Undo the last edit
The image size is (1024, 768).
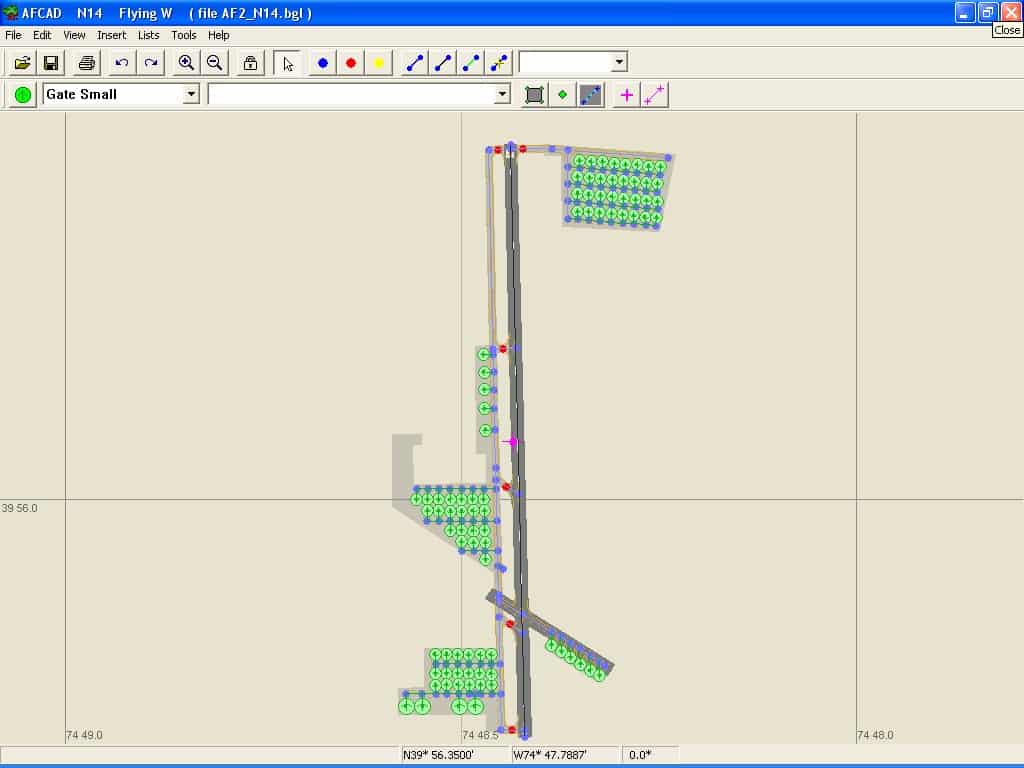tap(122, 63)
